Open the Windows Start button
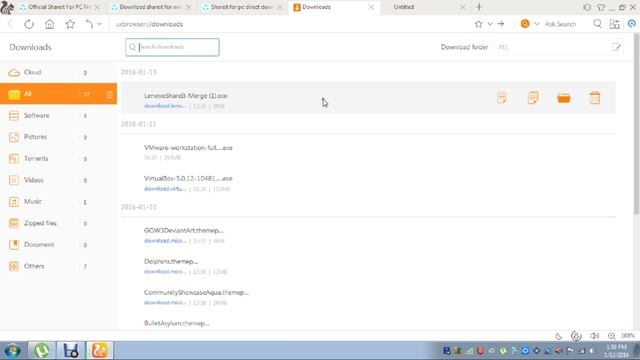This screenshot has height=360, width=640. [12, 351]
